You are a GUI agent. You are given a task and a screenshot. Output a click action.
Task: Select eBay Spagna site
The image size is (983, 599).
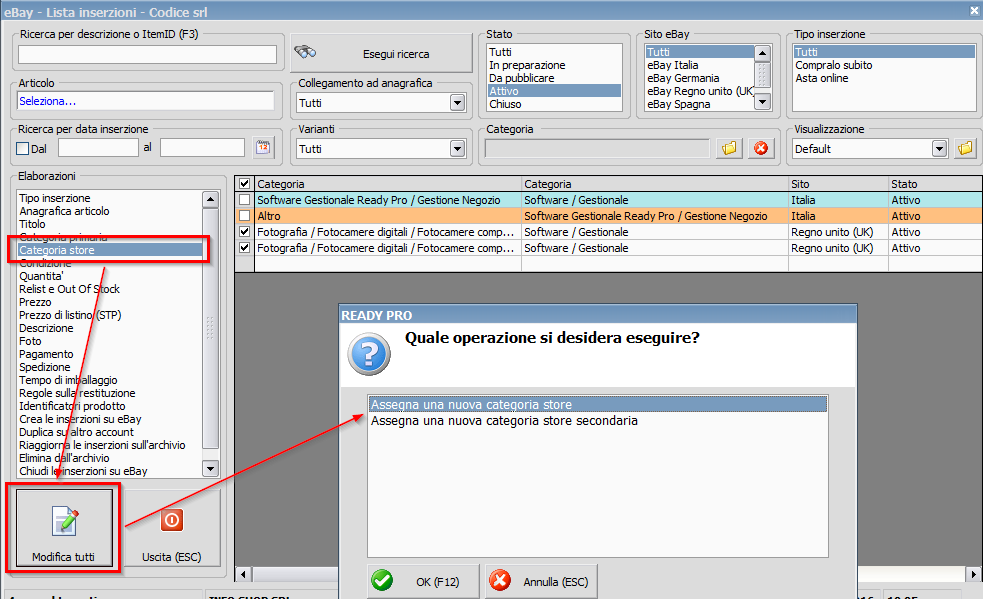click(700, 104)
